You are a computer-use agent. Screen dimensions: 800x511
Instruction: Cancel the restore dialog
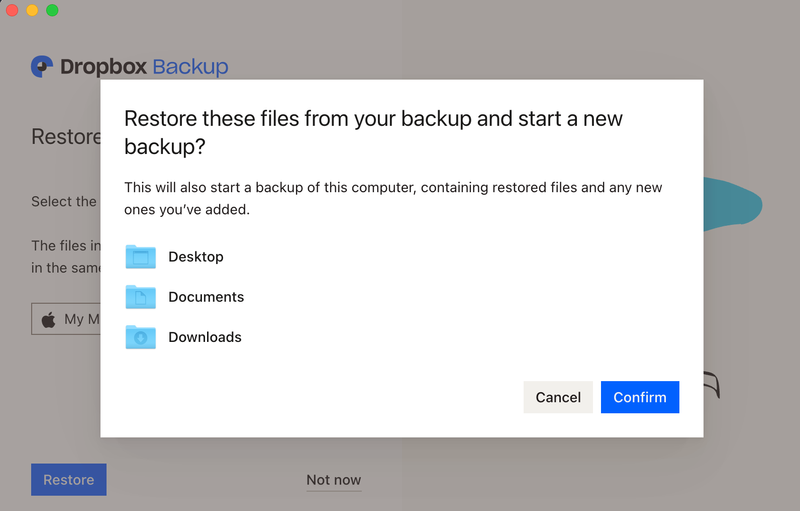(558, 397)
